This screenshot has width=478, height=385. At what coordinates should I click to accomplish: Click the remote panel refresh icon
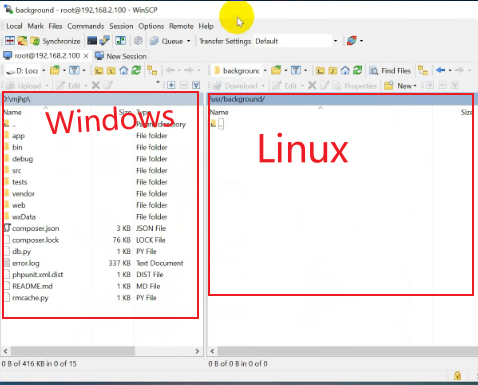pos(358,70)
